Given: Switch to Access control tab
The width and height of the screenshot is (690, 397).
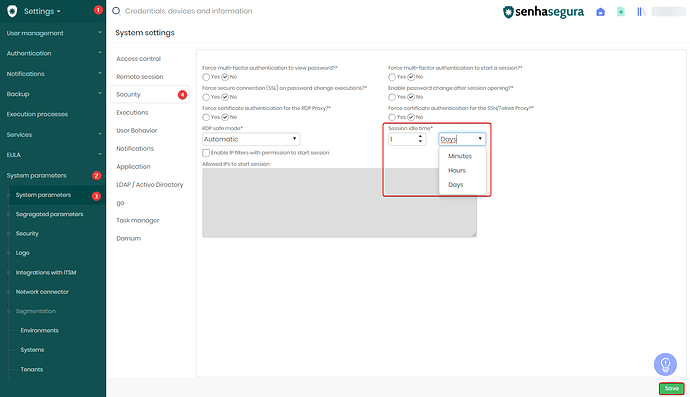Looking at the screenshot, I should (x=138, y=59).
